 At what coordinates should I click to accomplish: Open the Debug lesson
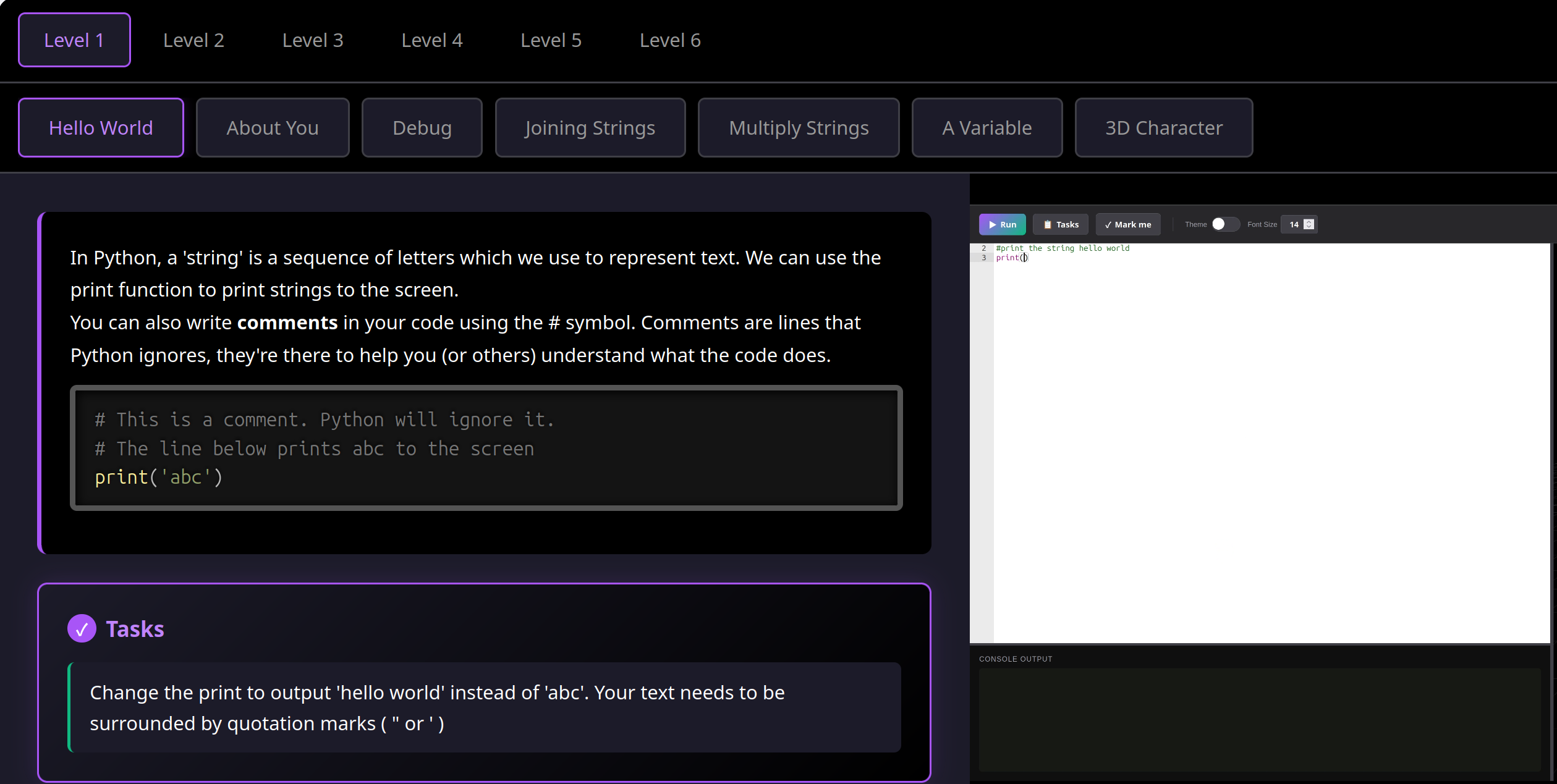(x=422, y=128)
